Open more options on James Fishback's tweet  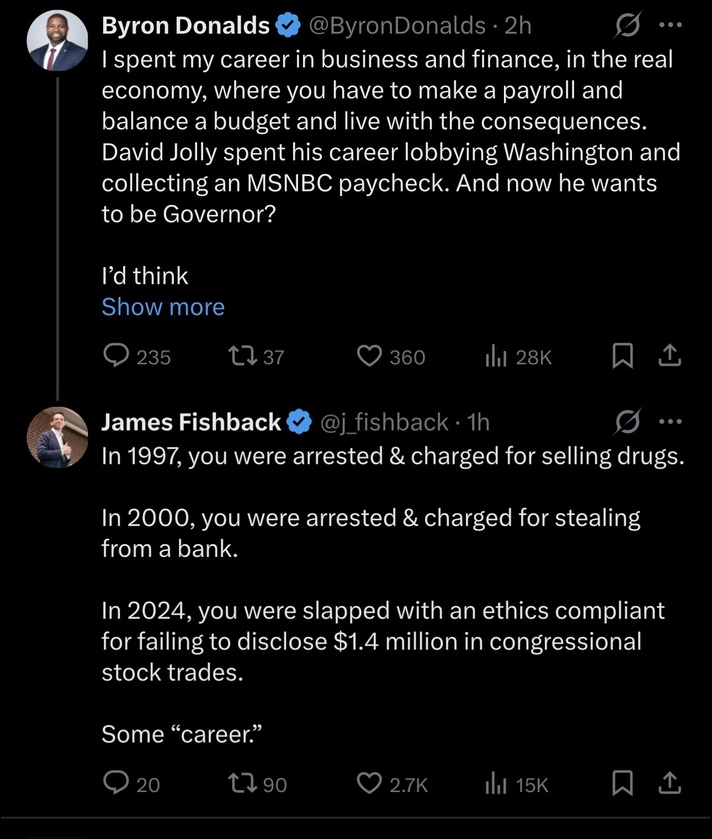pos(671,422)
